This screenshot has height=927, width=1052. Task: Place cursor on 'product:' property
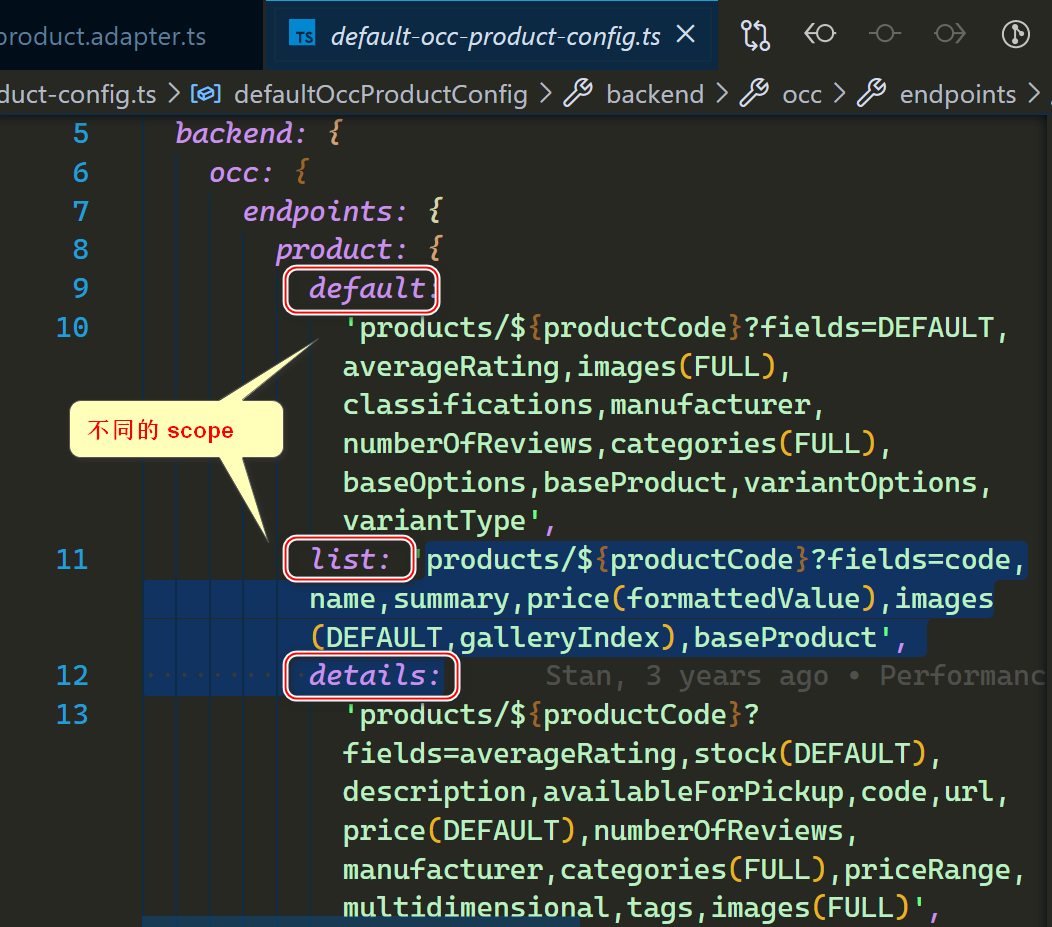(341, 250)
